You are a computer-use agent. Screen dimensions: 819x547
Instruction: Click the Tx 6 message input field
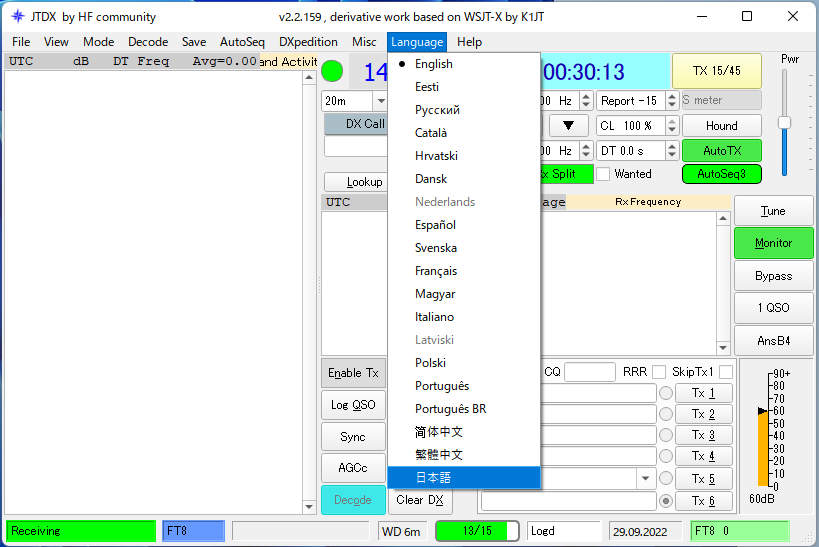(x=568, y=501)
